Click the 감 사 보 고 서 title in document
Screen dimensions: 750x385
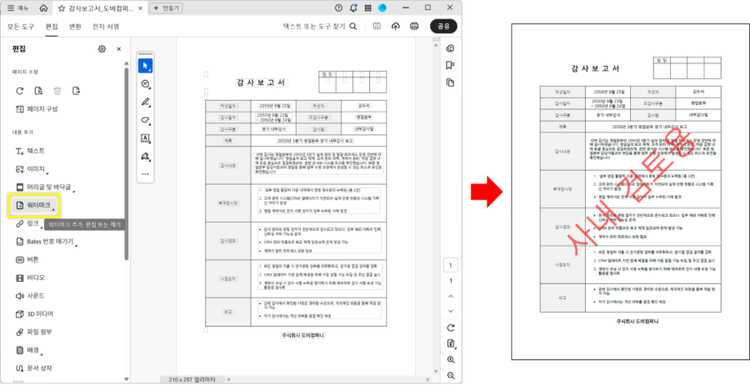(x=261, y=83)
